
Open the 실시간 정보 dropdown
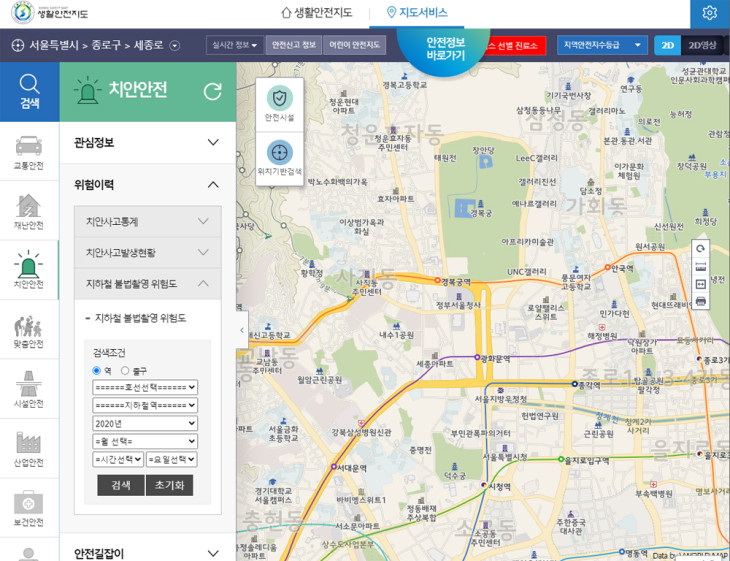(235, 45)
